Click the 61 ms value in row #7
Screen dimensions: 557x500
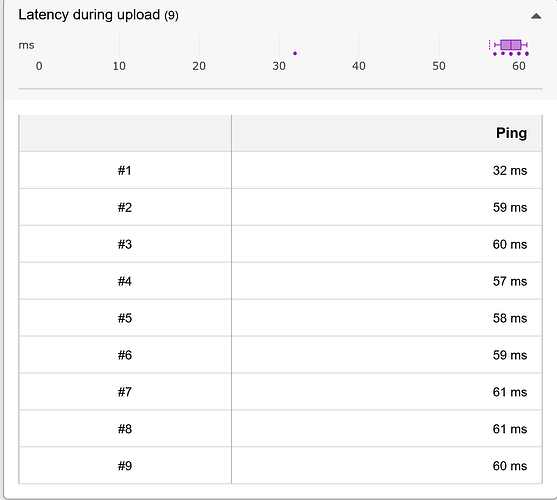510,392
